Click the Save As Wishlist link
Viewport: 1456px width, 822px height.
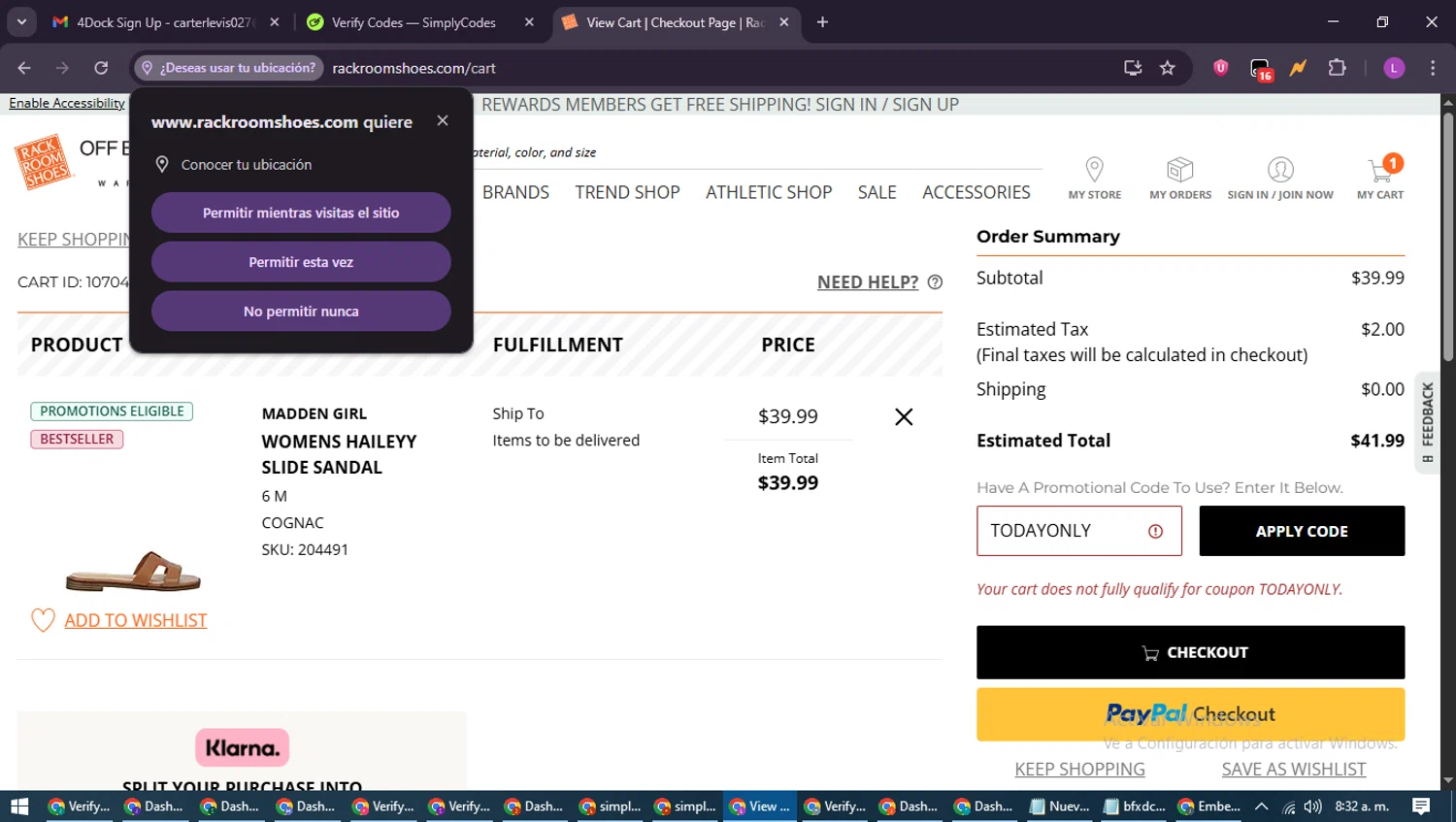(x=1294, y=769)
